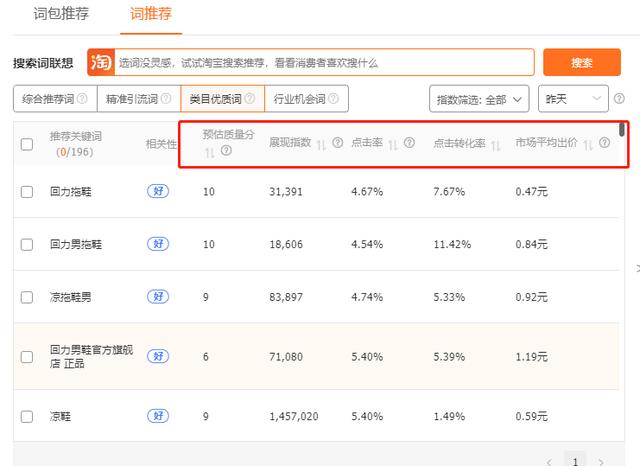Go to next page arrow
The image size is (640, 466).
point(601,462)
